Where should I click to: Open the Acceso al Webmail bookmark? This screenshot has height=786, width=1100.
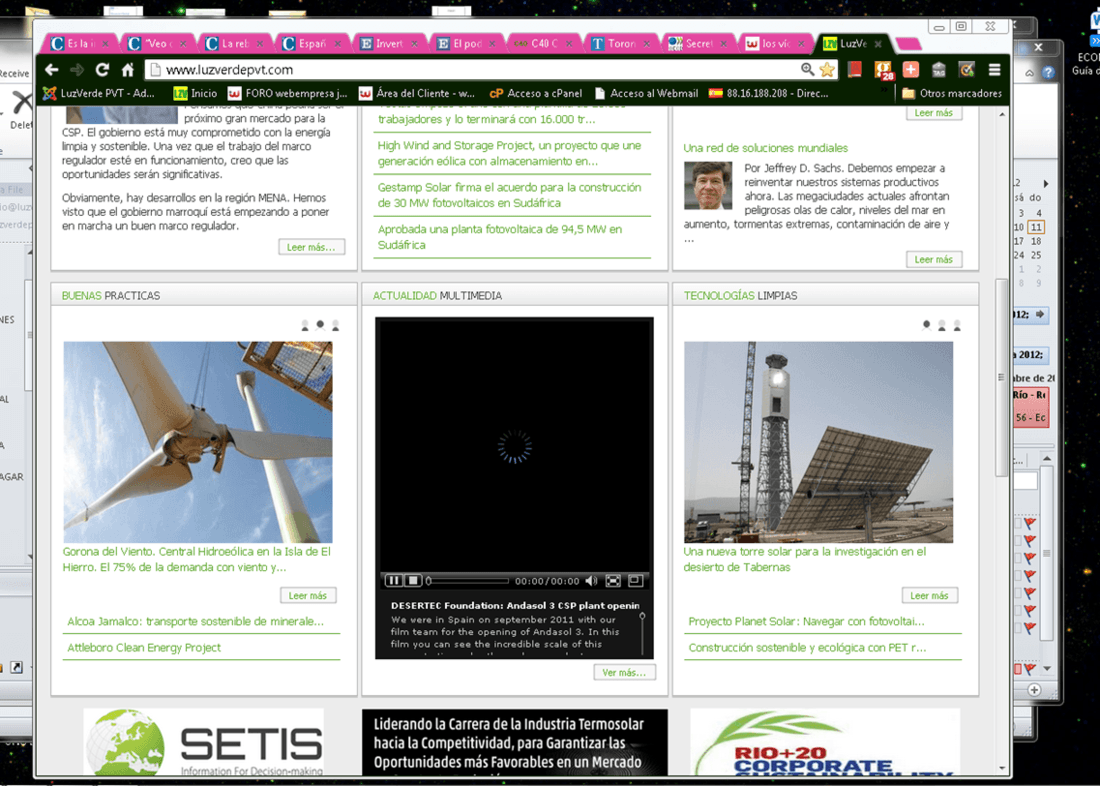tap(646, 93)
